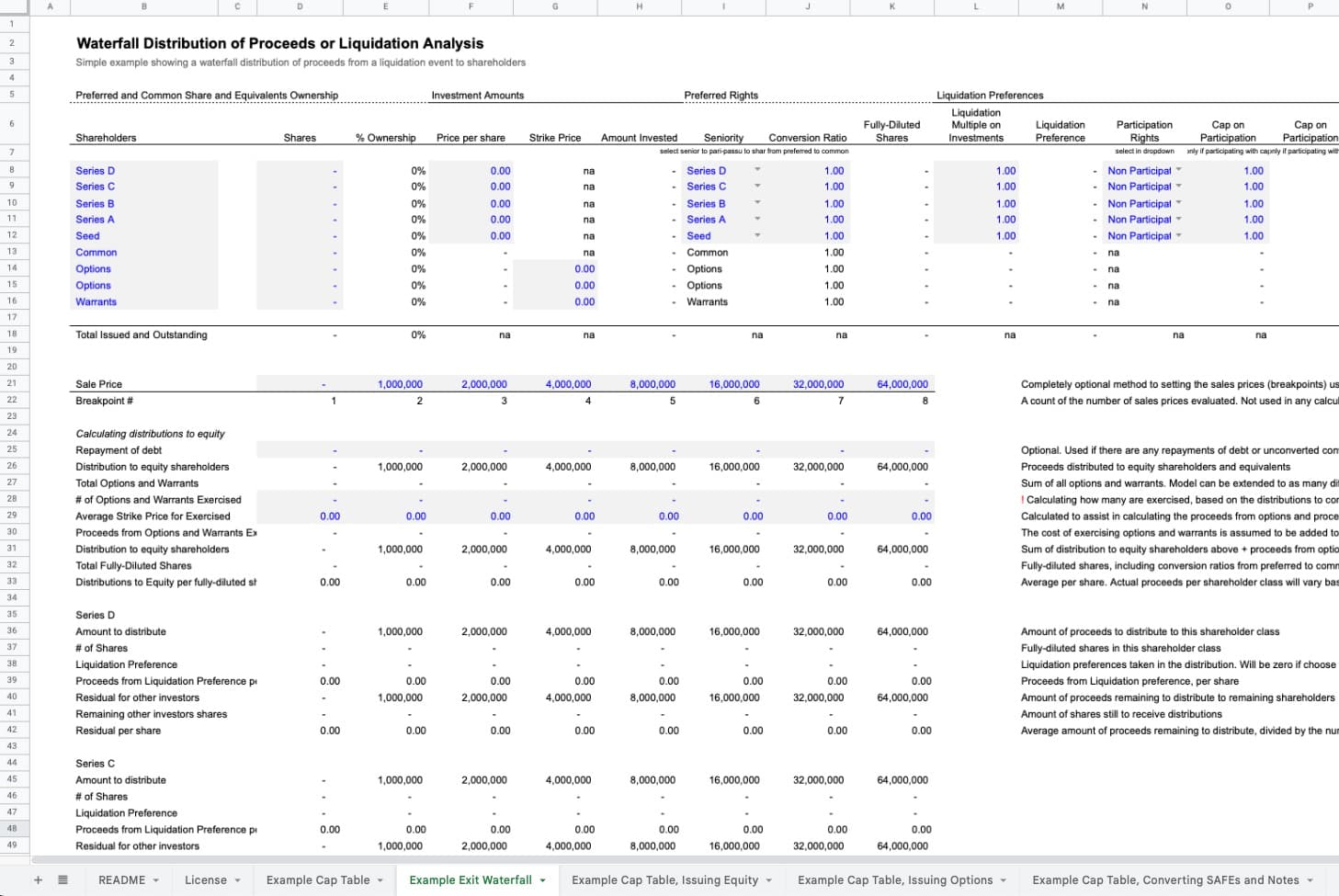The image size is (1339, 896).
Task: Open Series B's Non Participating dropdown in row 10
Action: pos(1178,203)
